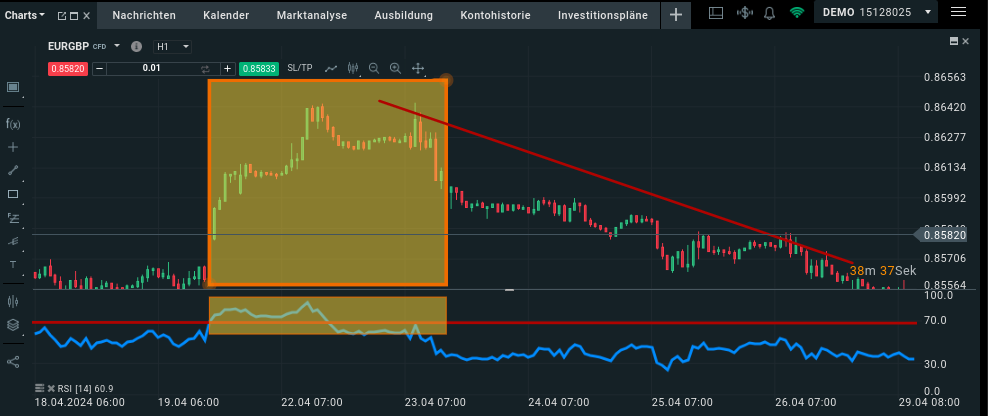Minimize the chart window pane
The image size is (988, 416).
point(954,41)
